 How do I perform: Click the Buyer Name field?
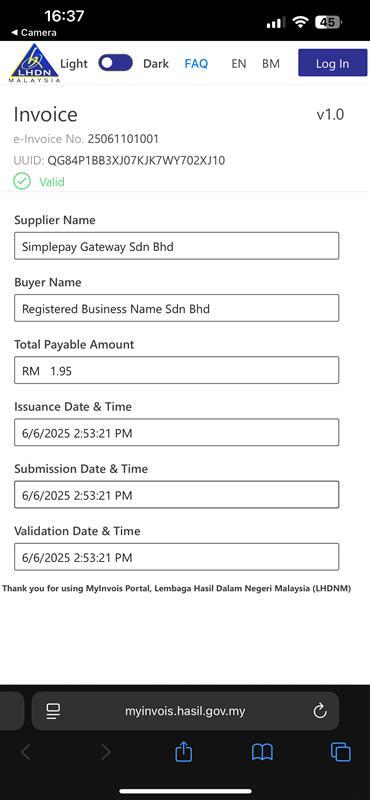(x=177, y=308)
